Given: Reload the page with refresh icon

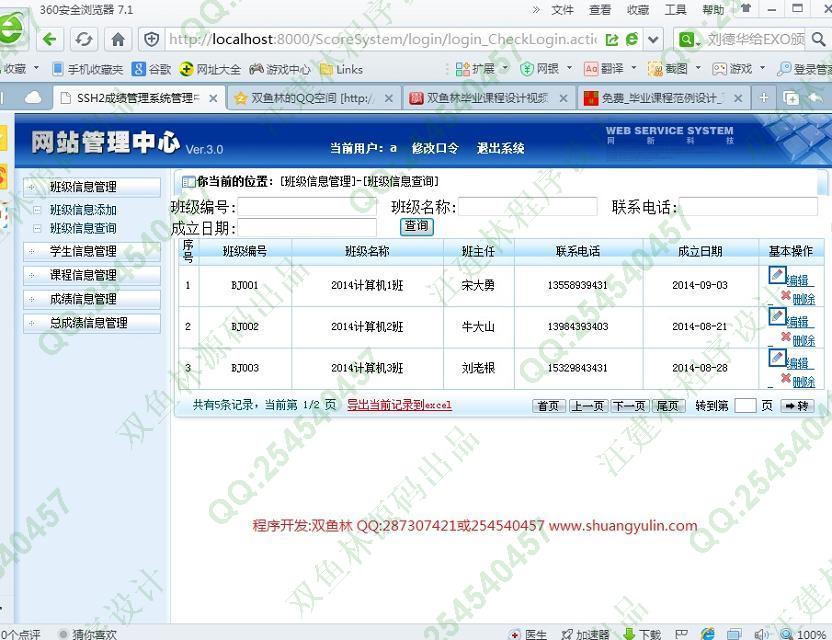Looking at the screenshot, I should [84, 39].
